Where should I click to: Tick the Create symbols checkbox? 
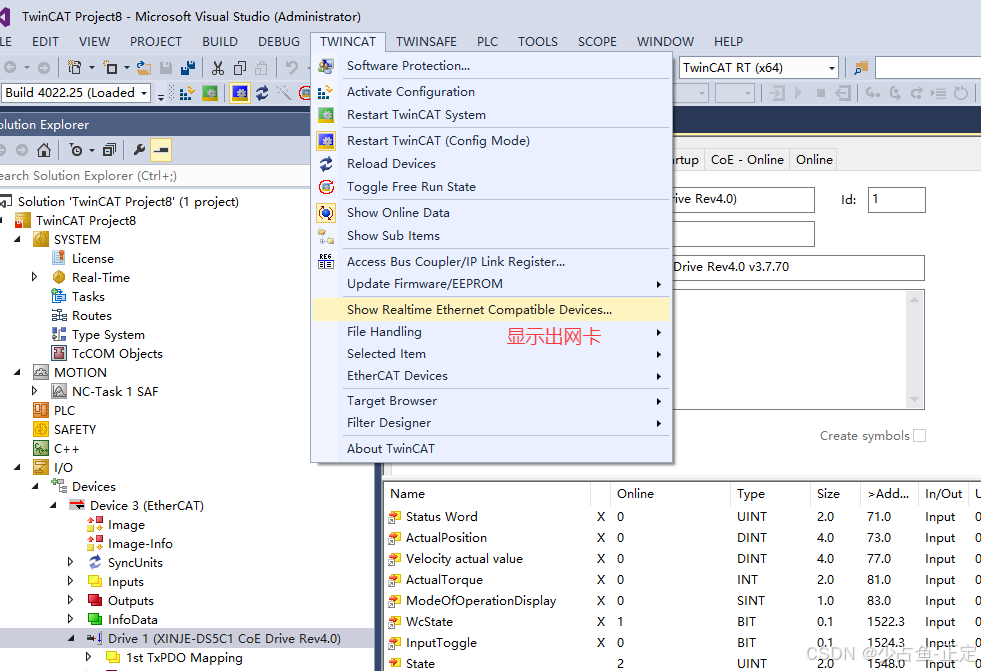click(x=919, y=436)
